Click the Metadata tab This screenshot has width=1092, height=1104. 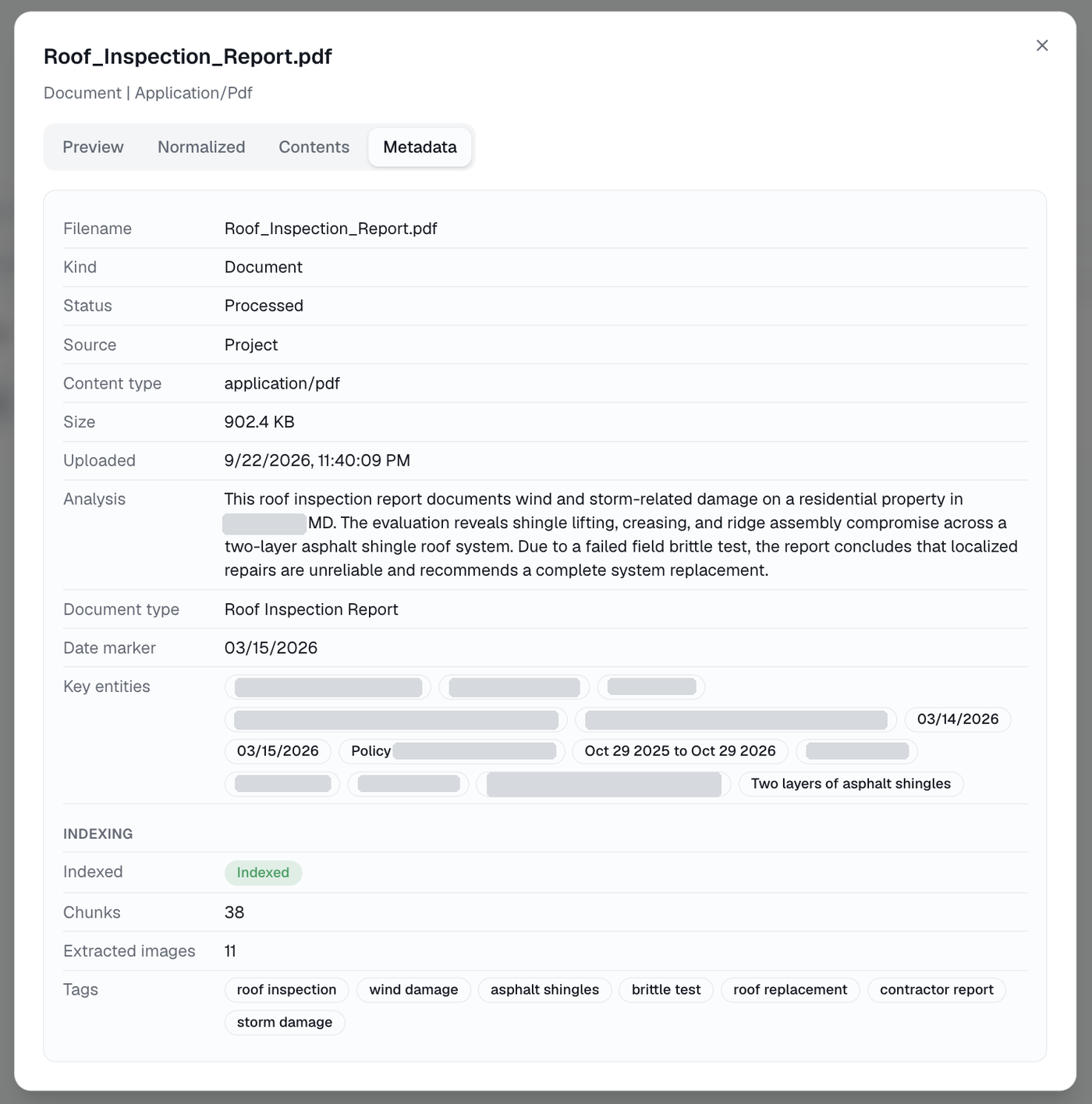(x=420, y=147)
